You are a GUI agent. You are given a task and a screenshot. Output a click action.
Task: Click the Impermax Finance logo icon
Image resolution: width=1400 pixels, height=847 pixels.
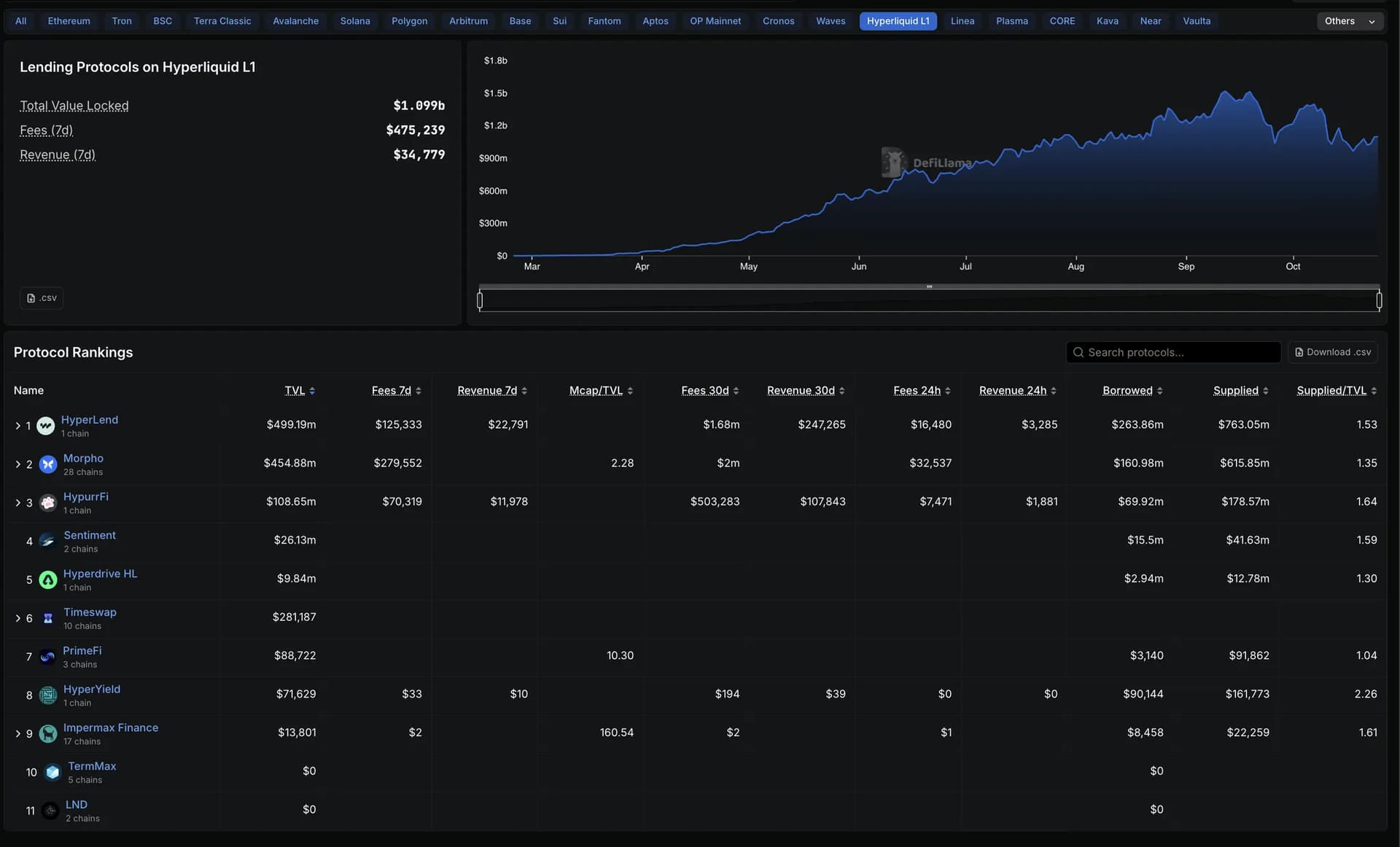point(48,734)
